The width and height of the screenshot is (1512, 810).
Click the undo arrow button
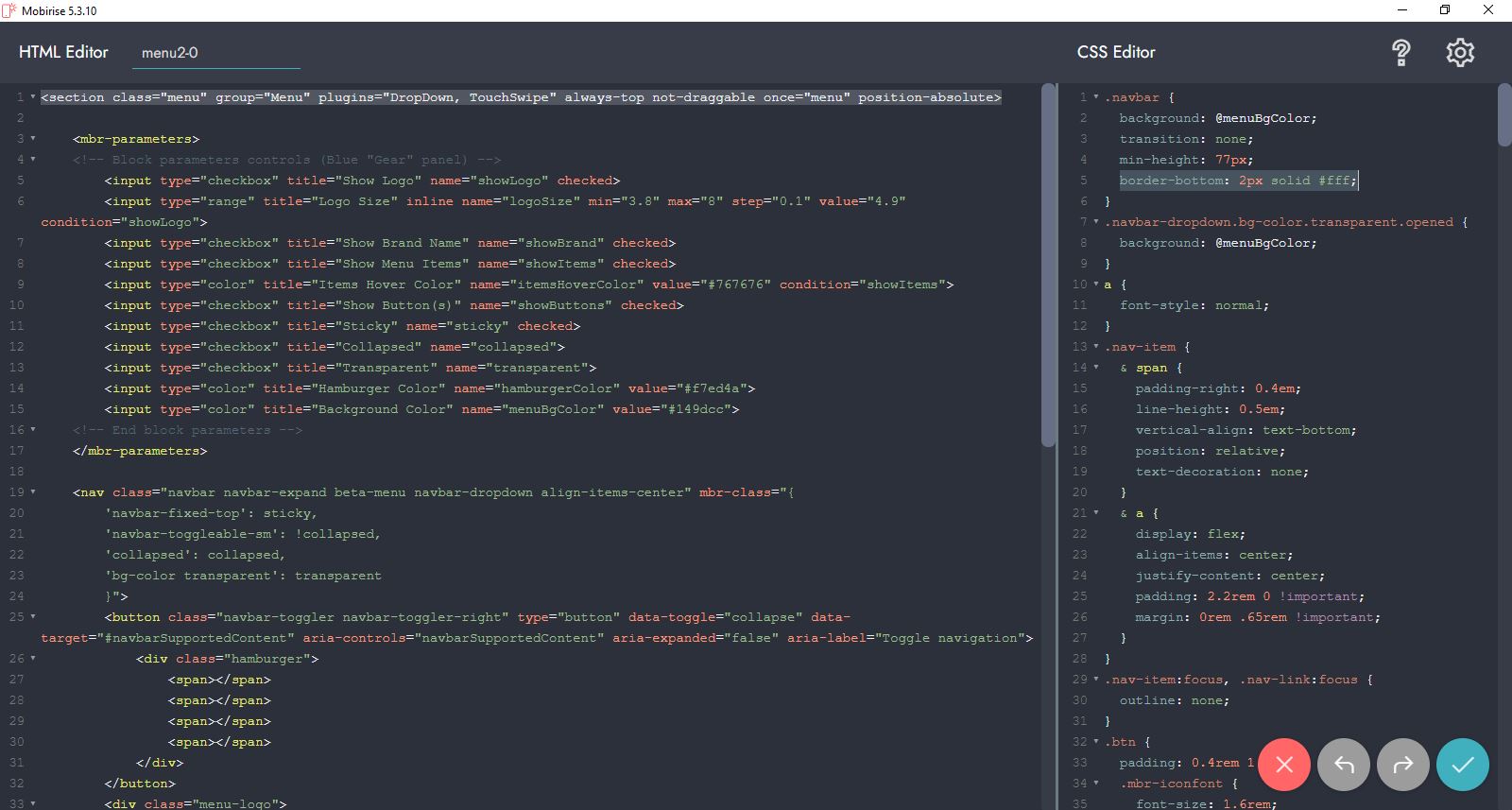pos(1344,765)
